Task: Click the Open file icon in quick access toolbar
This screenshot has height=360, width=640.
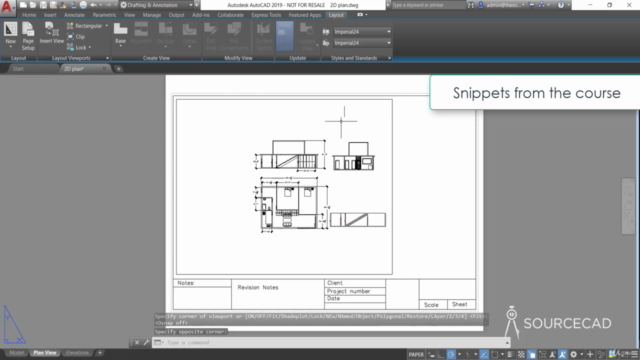Action: [x=33, y=5]
